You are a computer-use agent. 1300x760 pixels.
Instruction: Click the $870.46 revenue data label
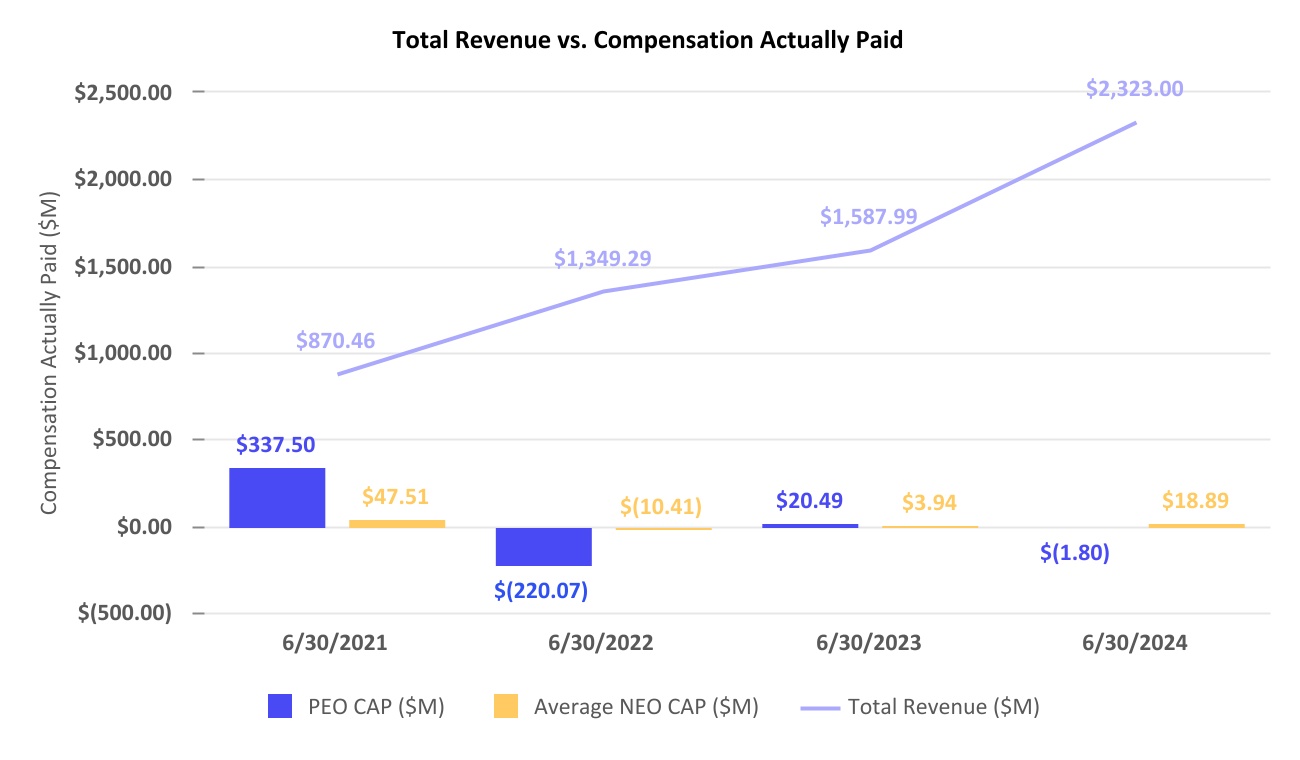[335, 340]
